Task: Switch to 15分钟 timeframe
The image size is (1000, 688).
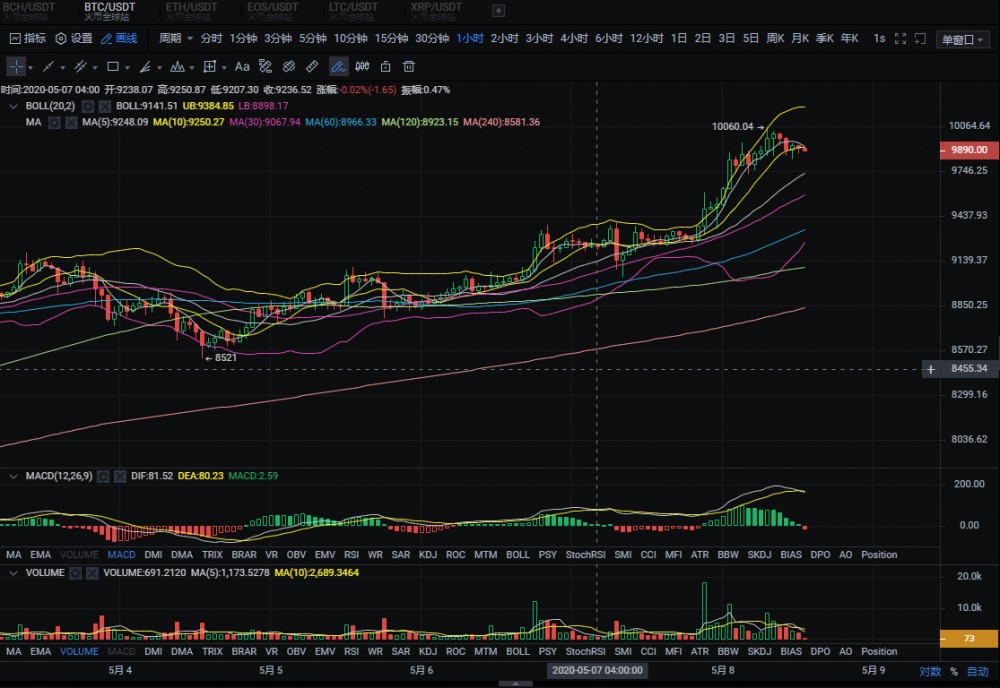Action: coord(391,39)
